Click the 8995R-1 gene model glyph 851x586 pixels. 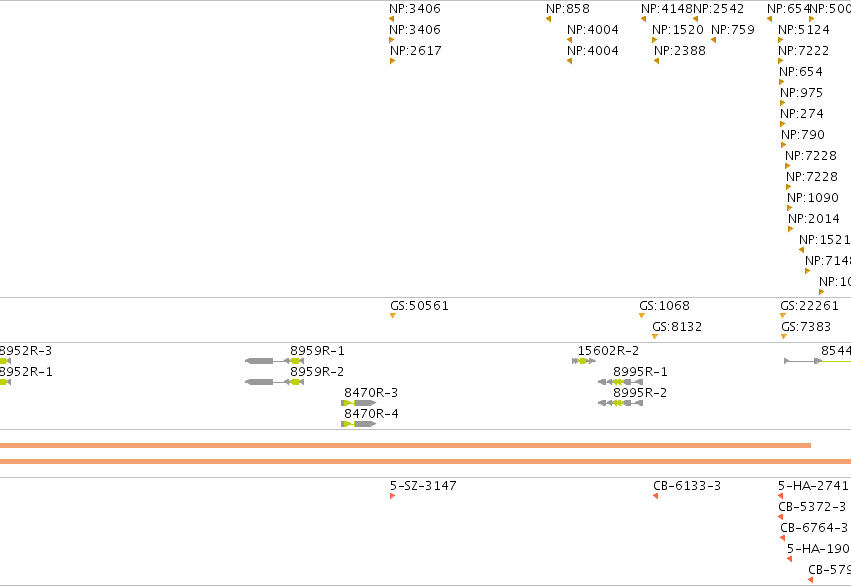(620, 382)
